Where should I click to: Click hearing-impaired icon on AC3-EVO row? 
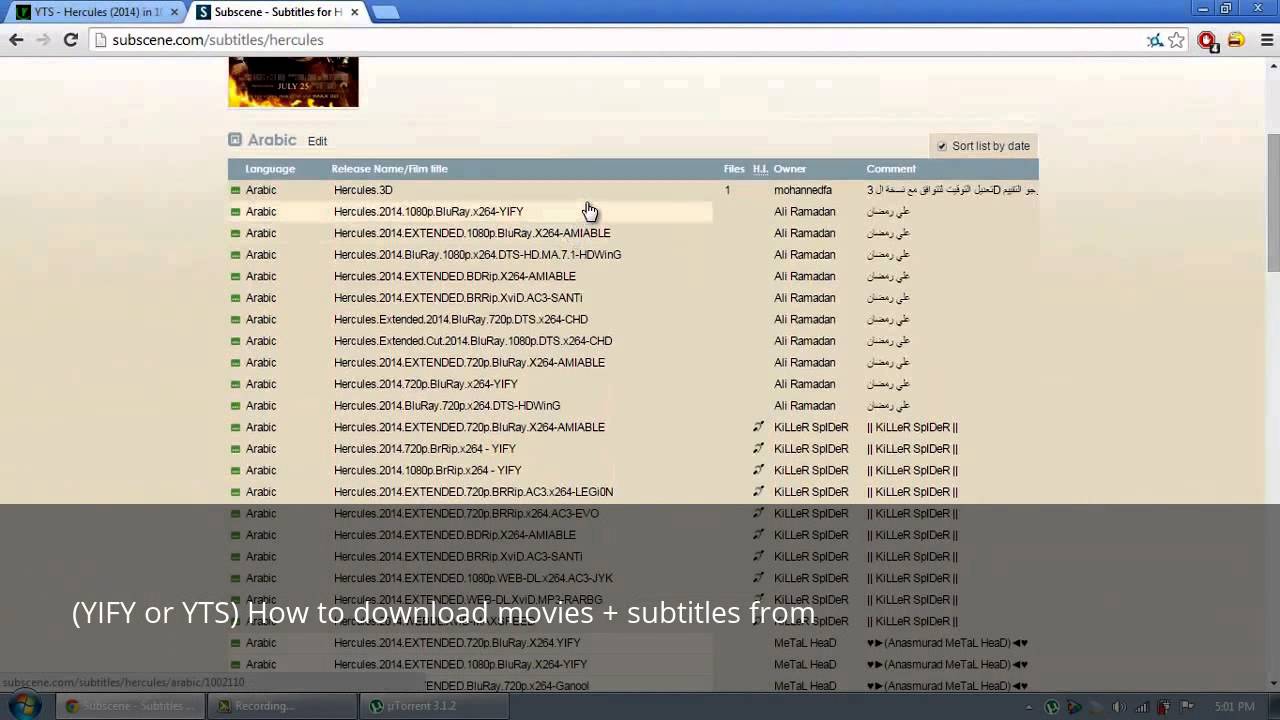pyautogui.click(x=758, y=513)
